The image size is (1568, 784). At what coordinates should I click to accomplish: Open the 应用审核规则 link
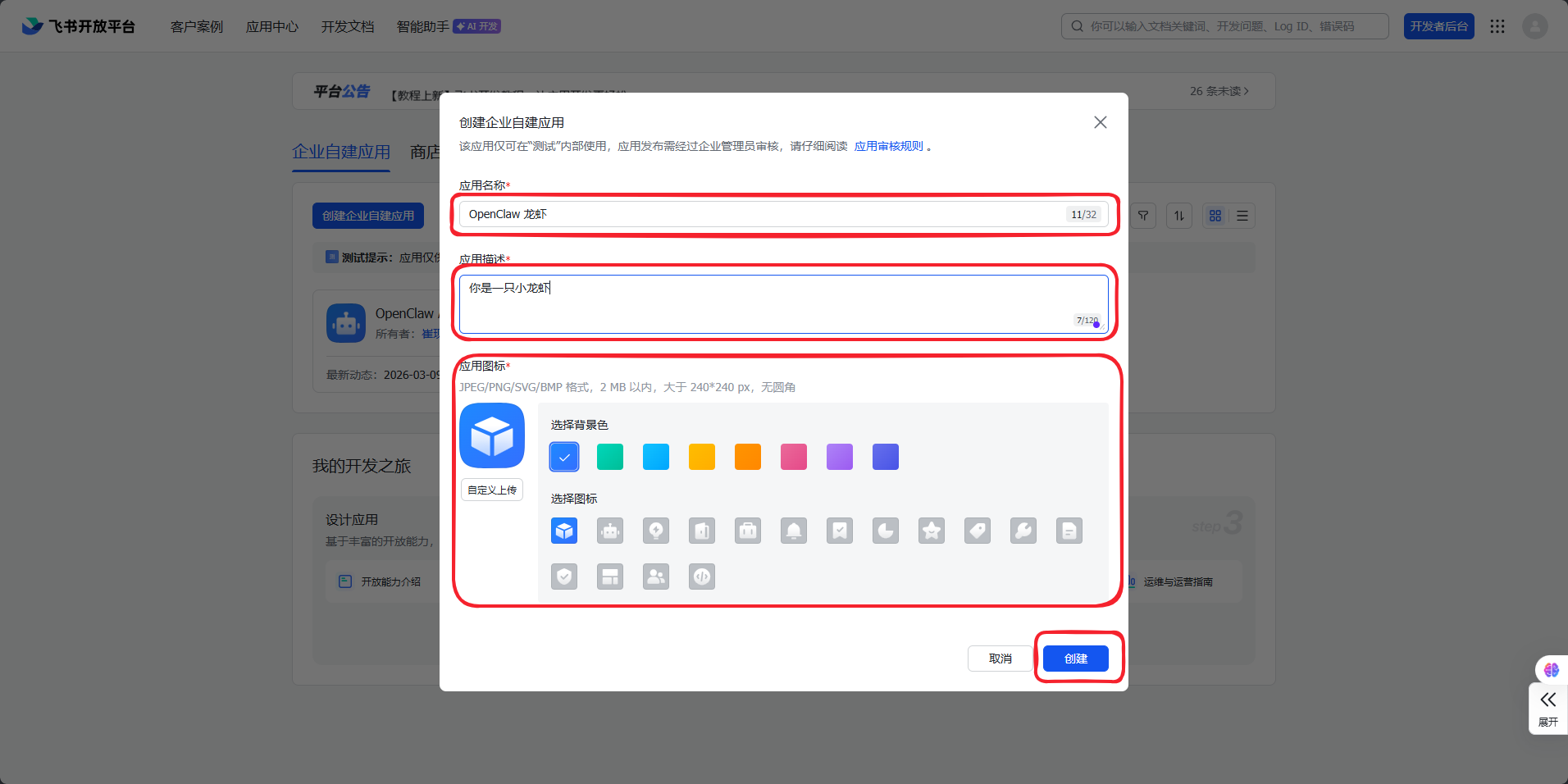888,146
